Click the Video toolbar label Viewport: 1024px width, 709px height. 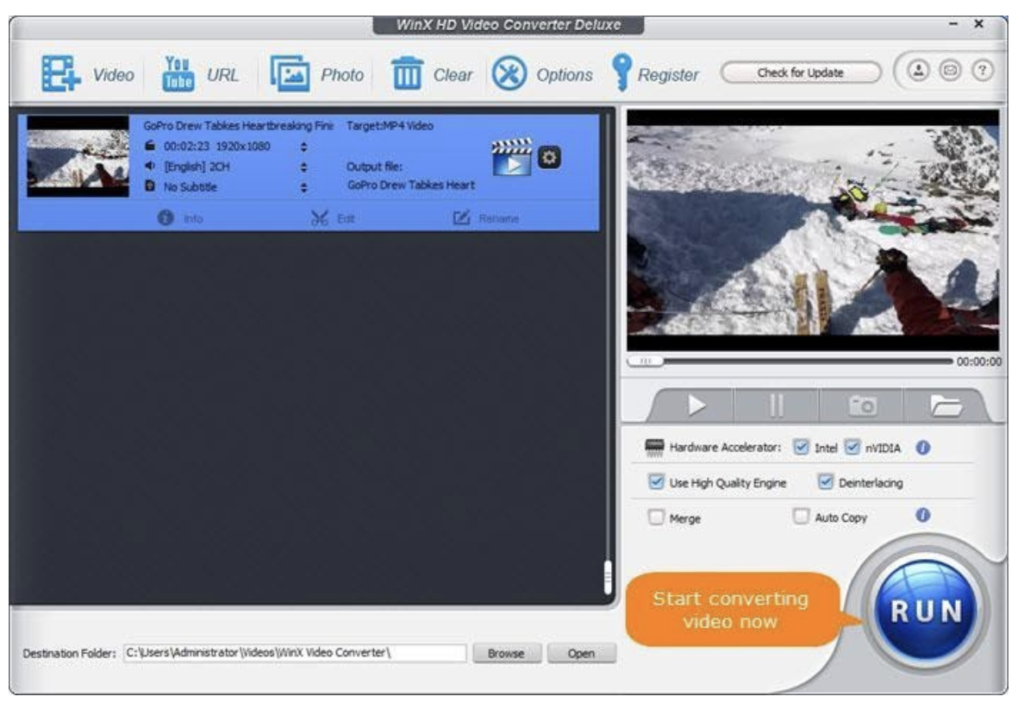pos(113,75)
